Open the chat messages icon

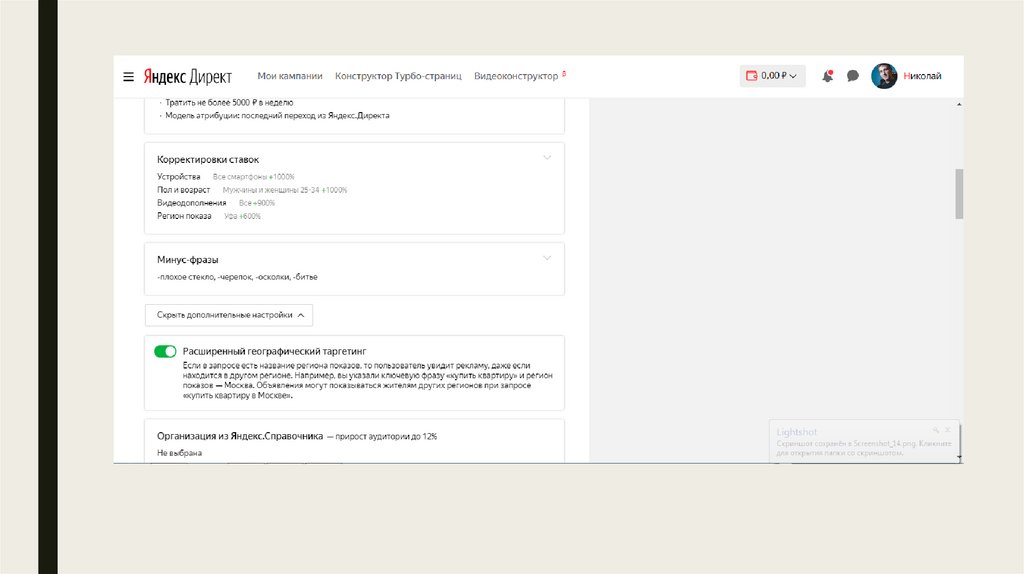852,76
